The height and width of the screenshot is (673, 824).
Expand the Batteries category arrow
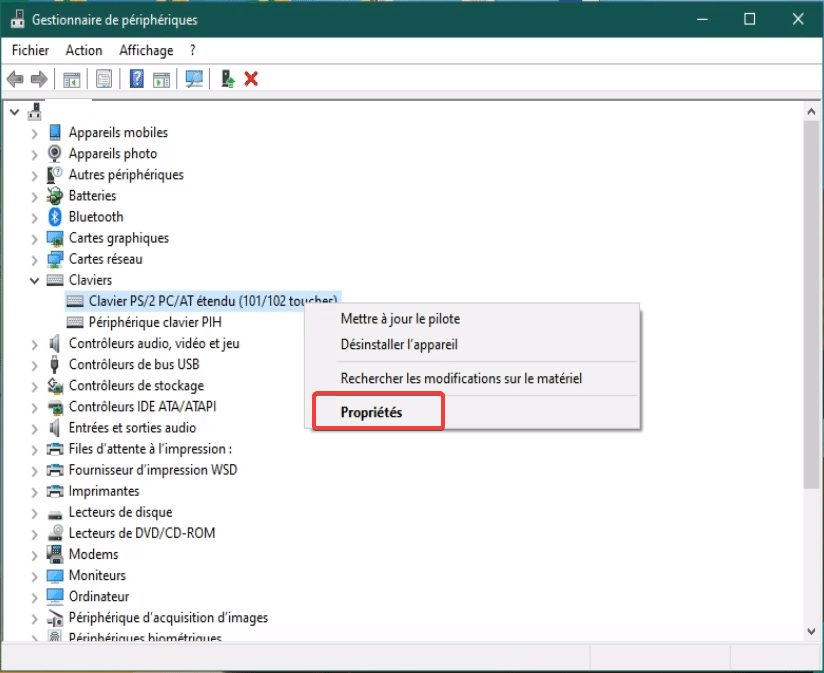(x=34, y=196)
